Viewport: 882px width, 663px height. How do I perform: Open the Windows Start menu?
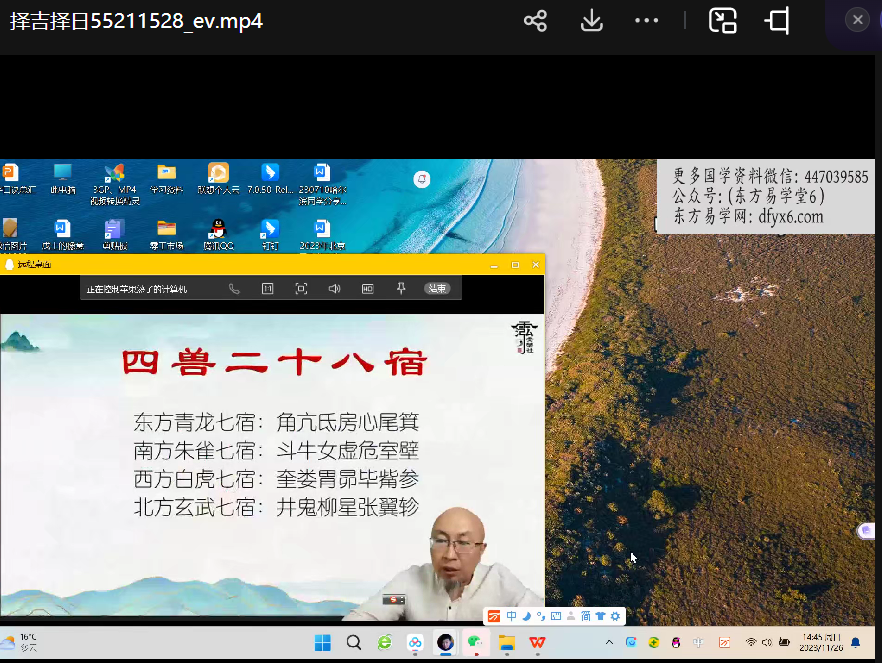[x=323, y=642]
